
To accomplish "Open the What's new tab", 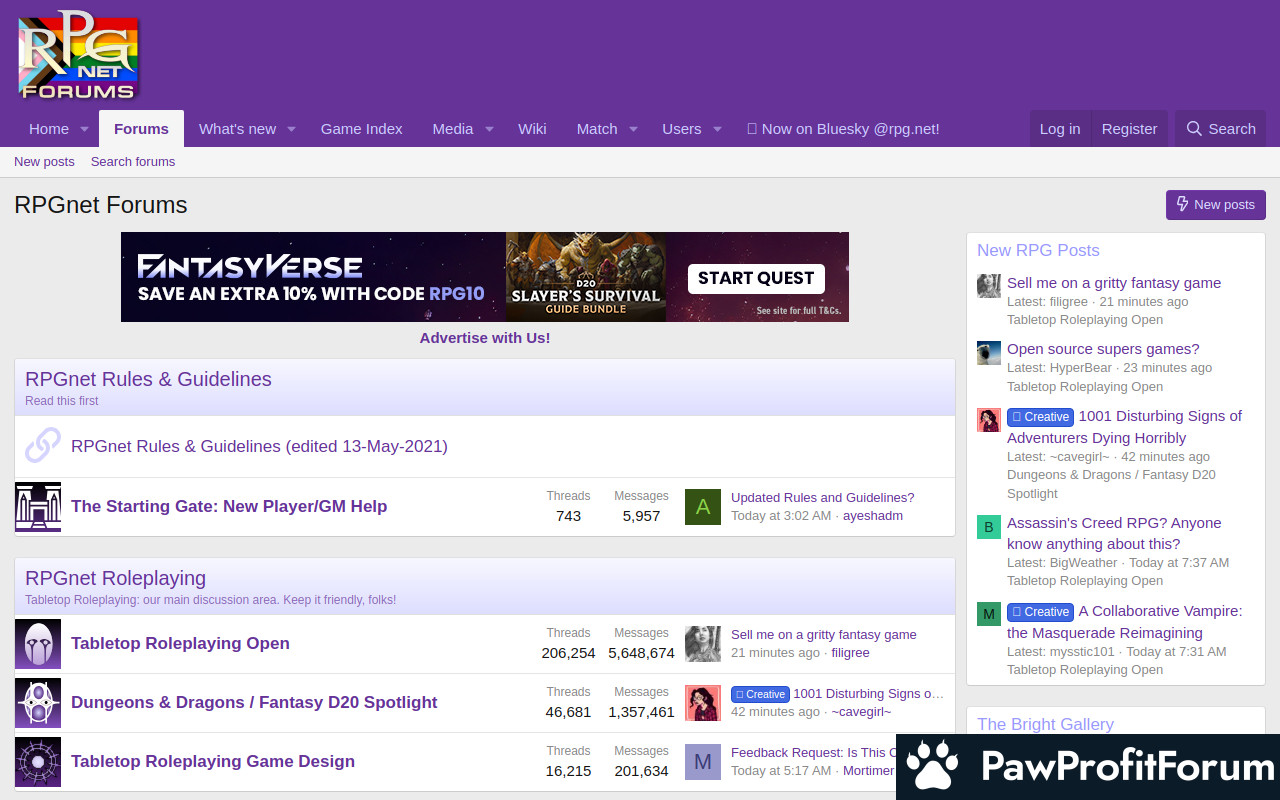I will click(237, 129).
